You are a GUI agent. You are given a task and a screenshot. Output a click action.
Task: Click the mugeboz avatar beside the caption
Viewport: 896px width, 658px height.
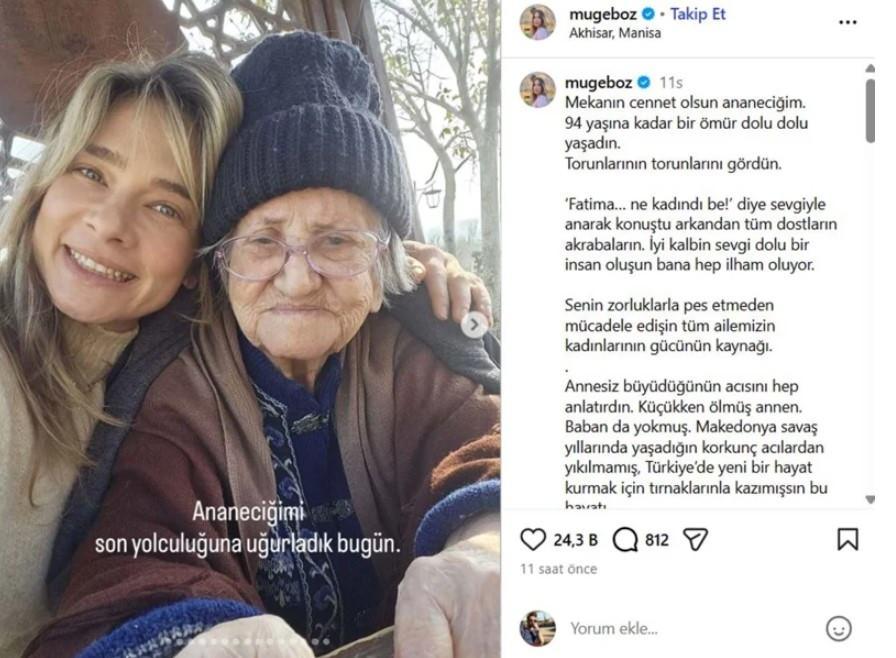pos(538,90)
